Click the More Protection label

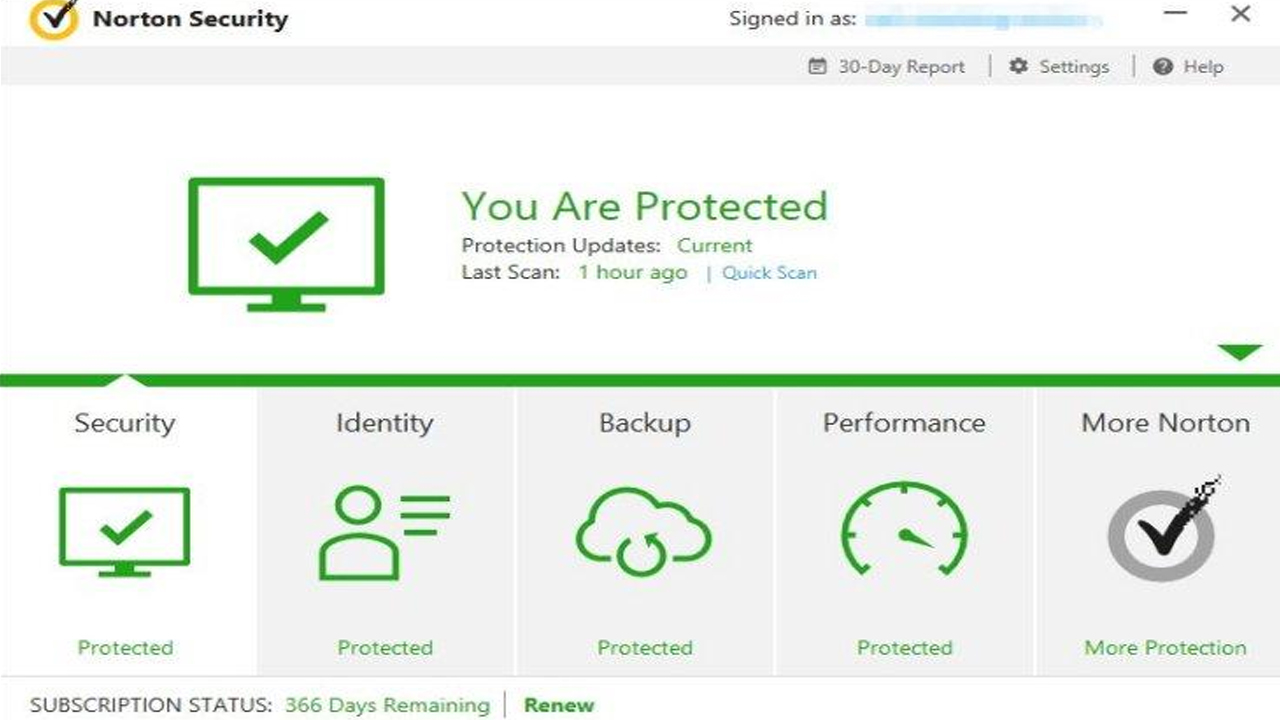[x=1165, y=648]
